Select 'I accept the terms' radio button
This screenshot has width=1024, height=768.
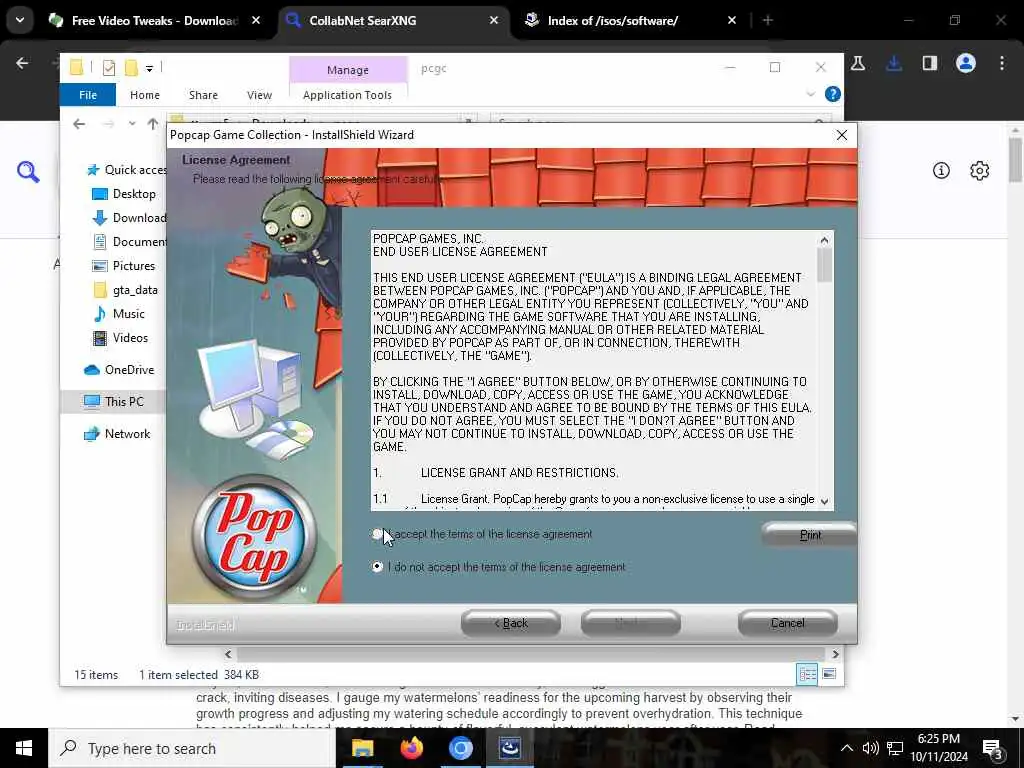pyautogui.click(x=377, y=534)
